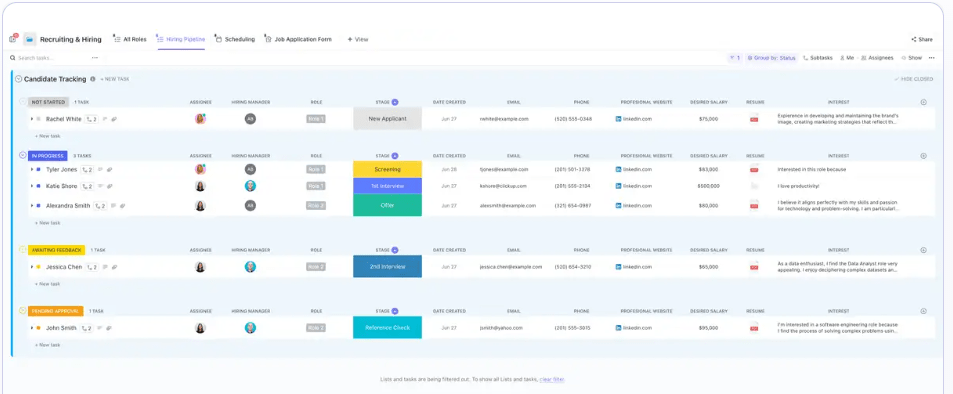
Task: Open subtasks badge for John Smith
Action: tap(86, 328)
